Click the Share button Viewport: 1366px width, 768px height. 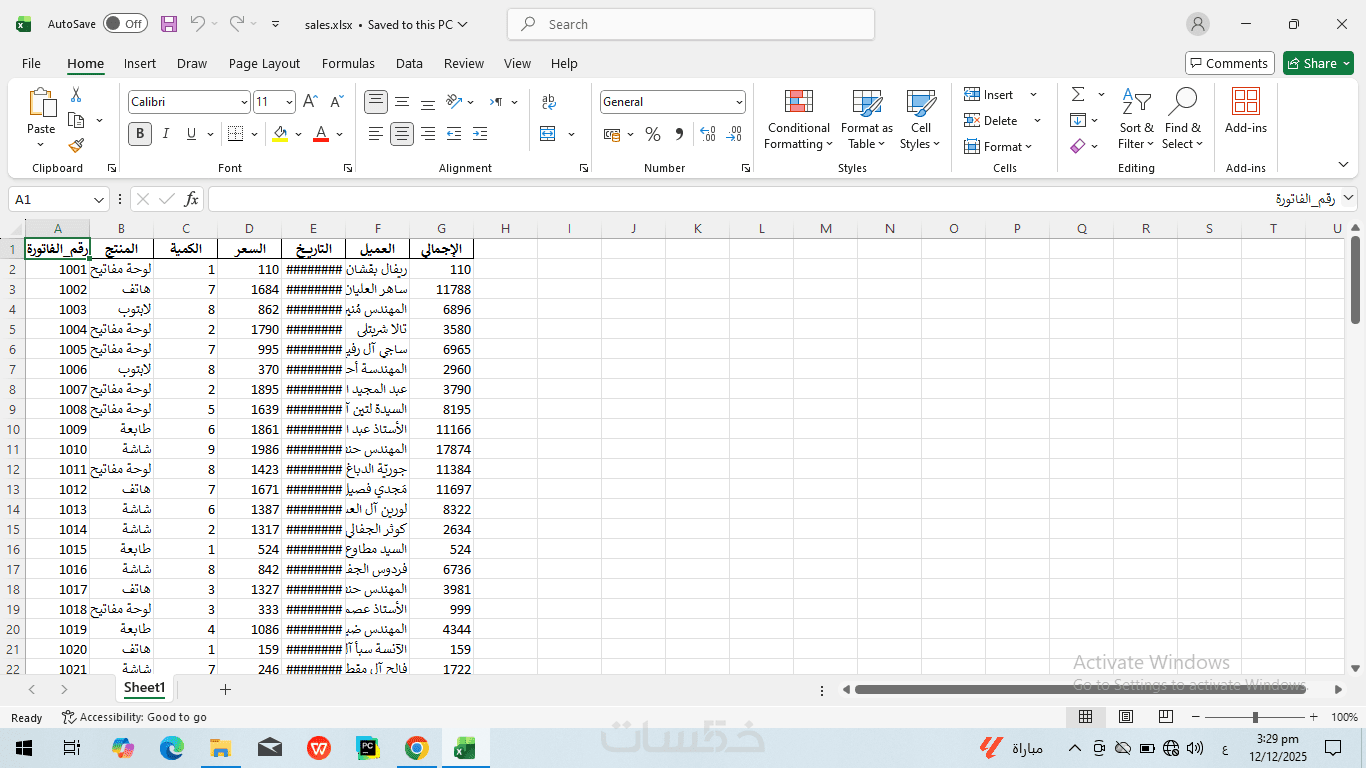(x=1318, y=63)
